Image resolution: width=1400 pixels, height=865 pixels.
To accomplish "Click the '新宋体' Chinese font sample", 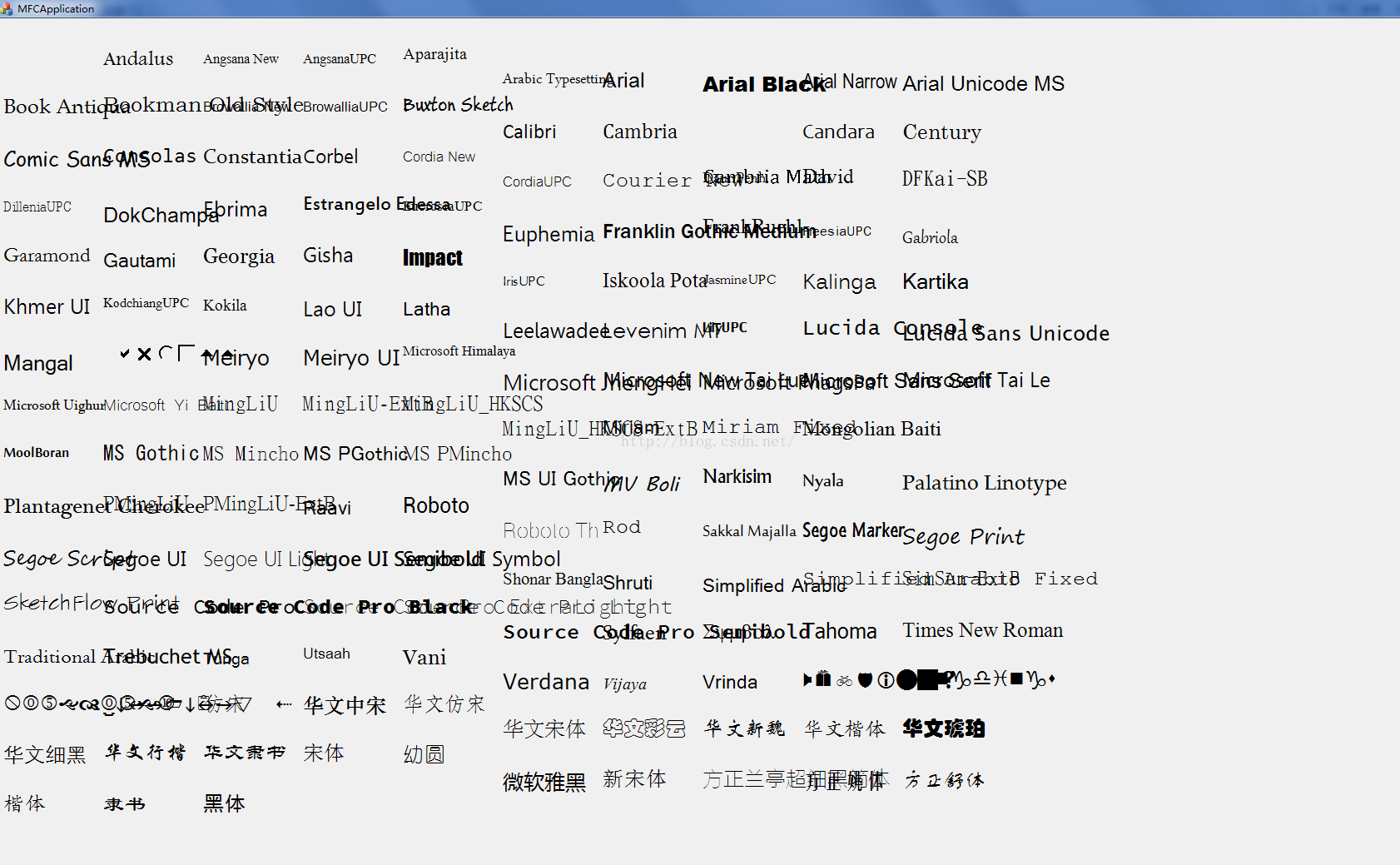I will (634, 779).
